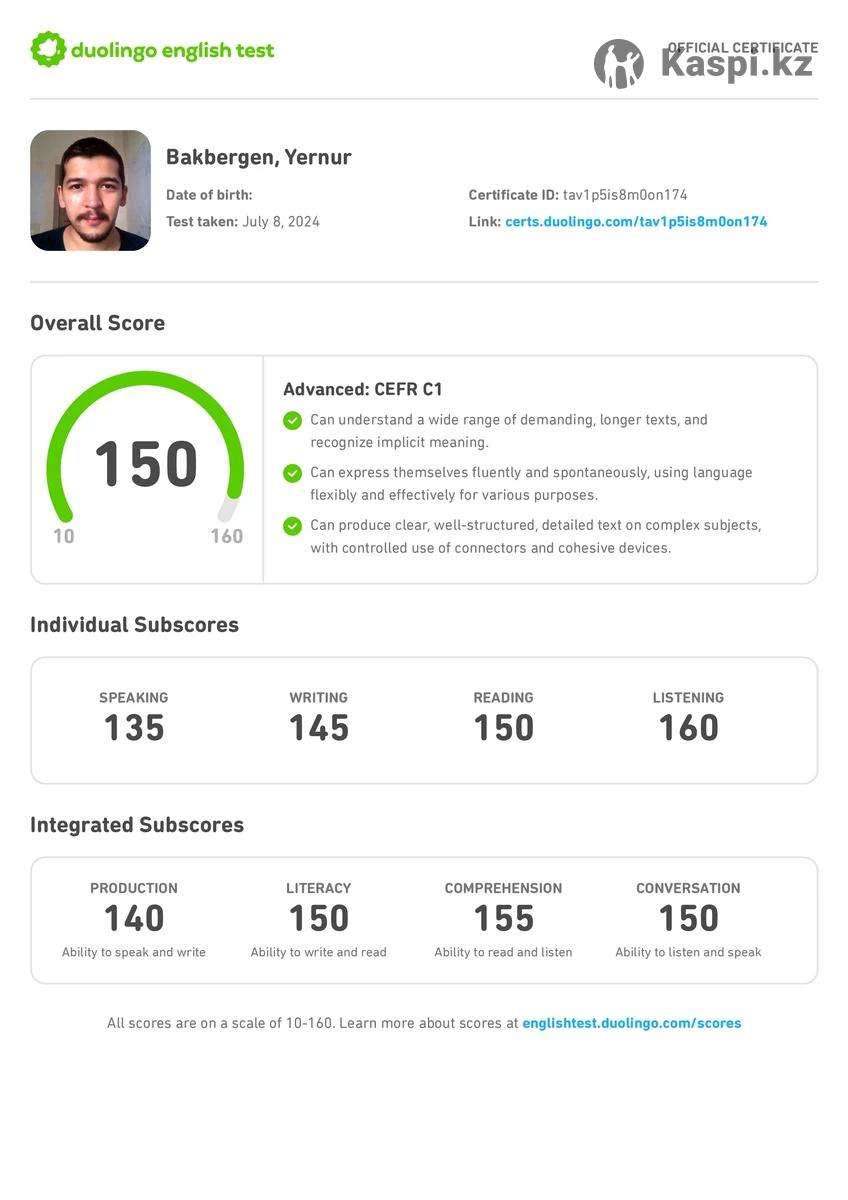Click the green overall score gauge arc
848x1200 pixels.
(x=145, y=384)
